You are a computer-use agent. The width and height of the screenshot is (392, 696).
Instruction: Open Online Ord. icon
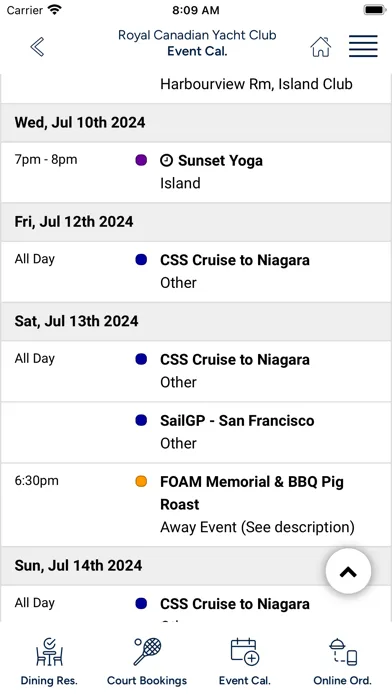click(x=343, y=652)
